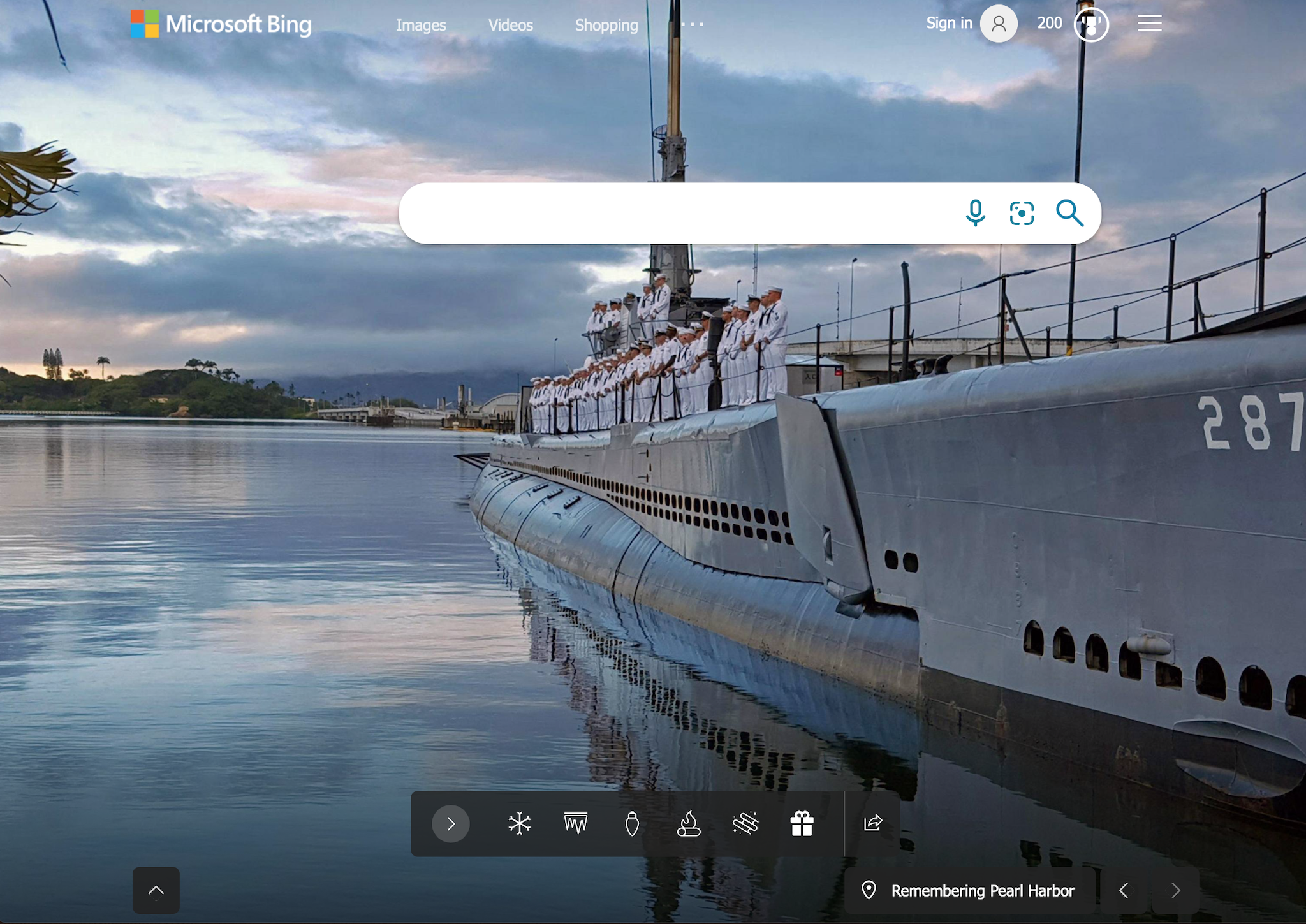Screen dimensions: 1306x924
Task: Click the gift box icon
Action: pyautogui.click(x=802, y=823)
